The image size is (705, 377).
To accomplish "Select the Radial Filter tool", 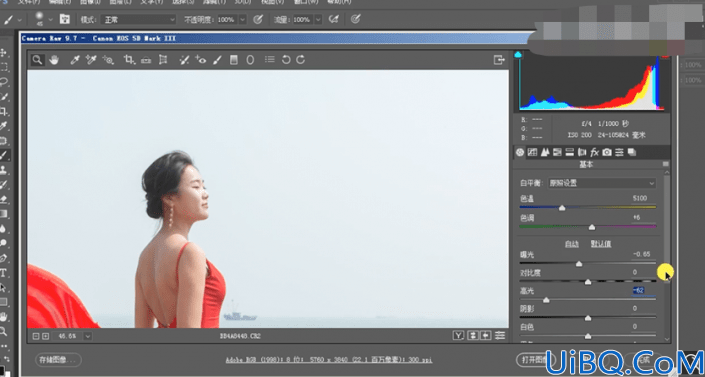I will tap(250, 60).
